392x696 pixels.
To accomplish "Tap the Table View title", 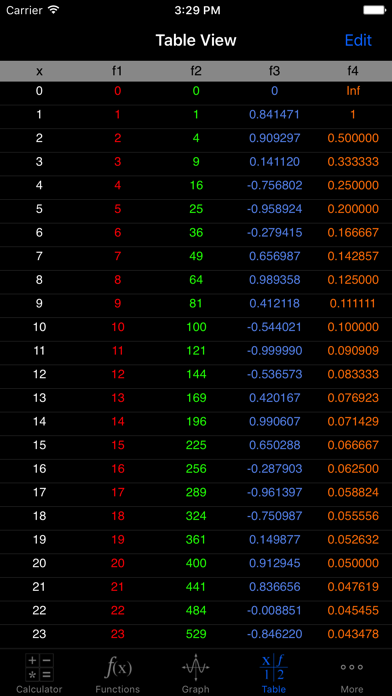I will tap(196, 40).
